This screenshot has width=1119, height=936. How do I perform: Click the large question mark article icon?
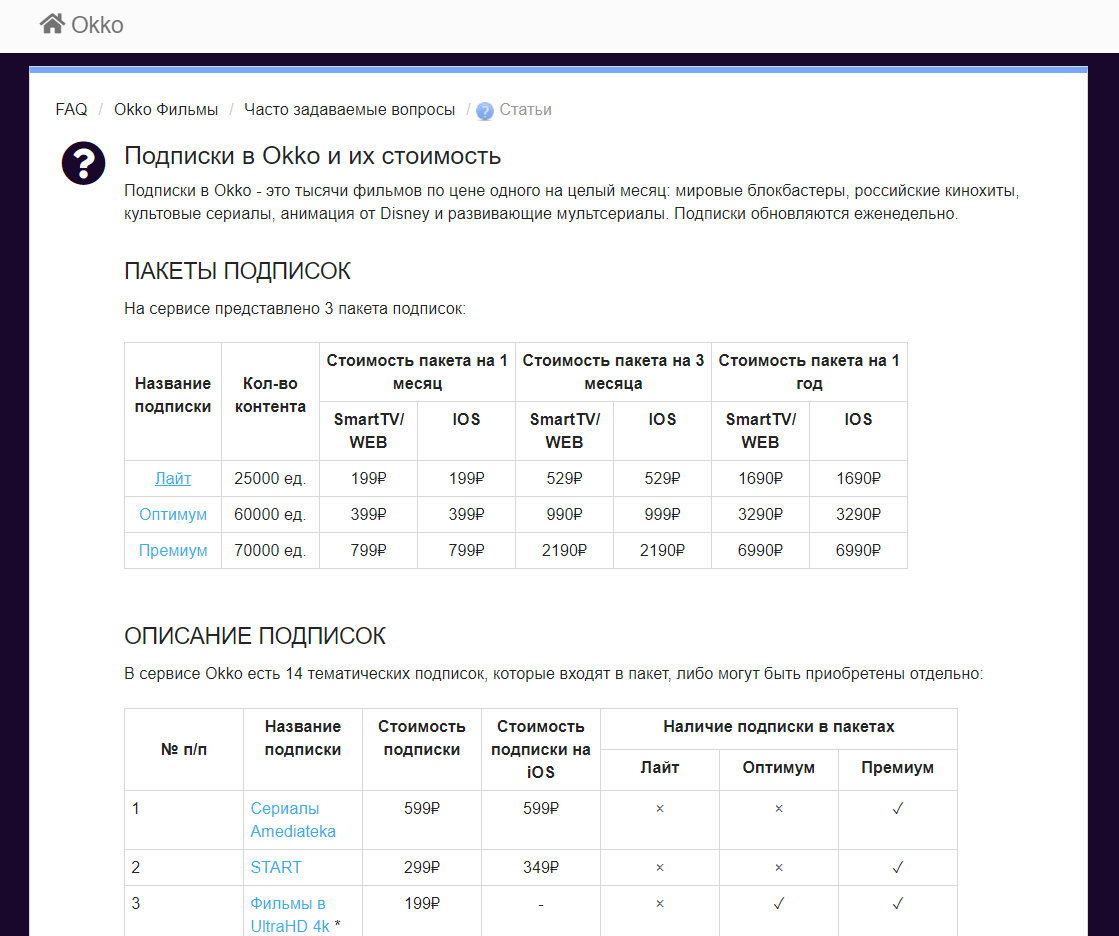[x=83, y=163]
